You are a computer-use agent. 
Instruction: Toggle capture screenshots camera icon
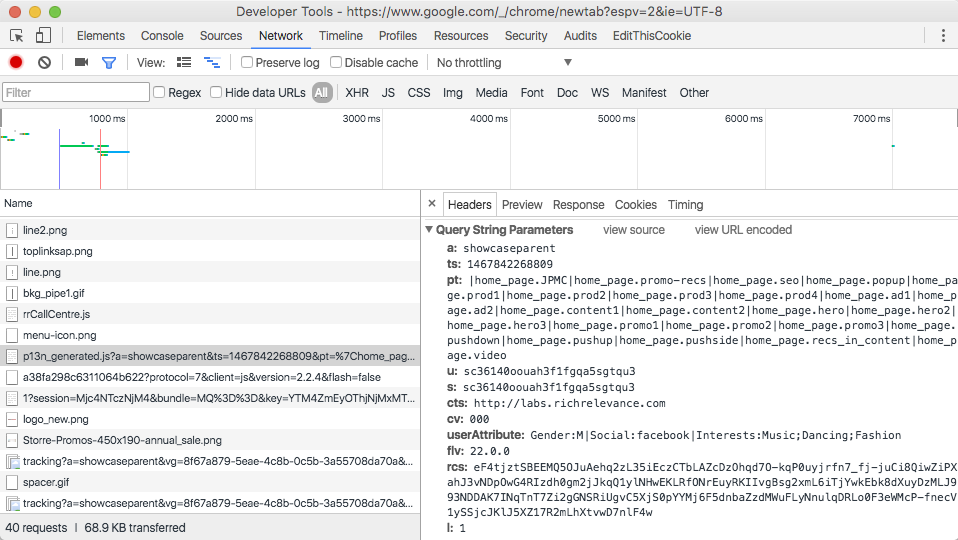point(81,62)
